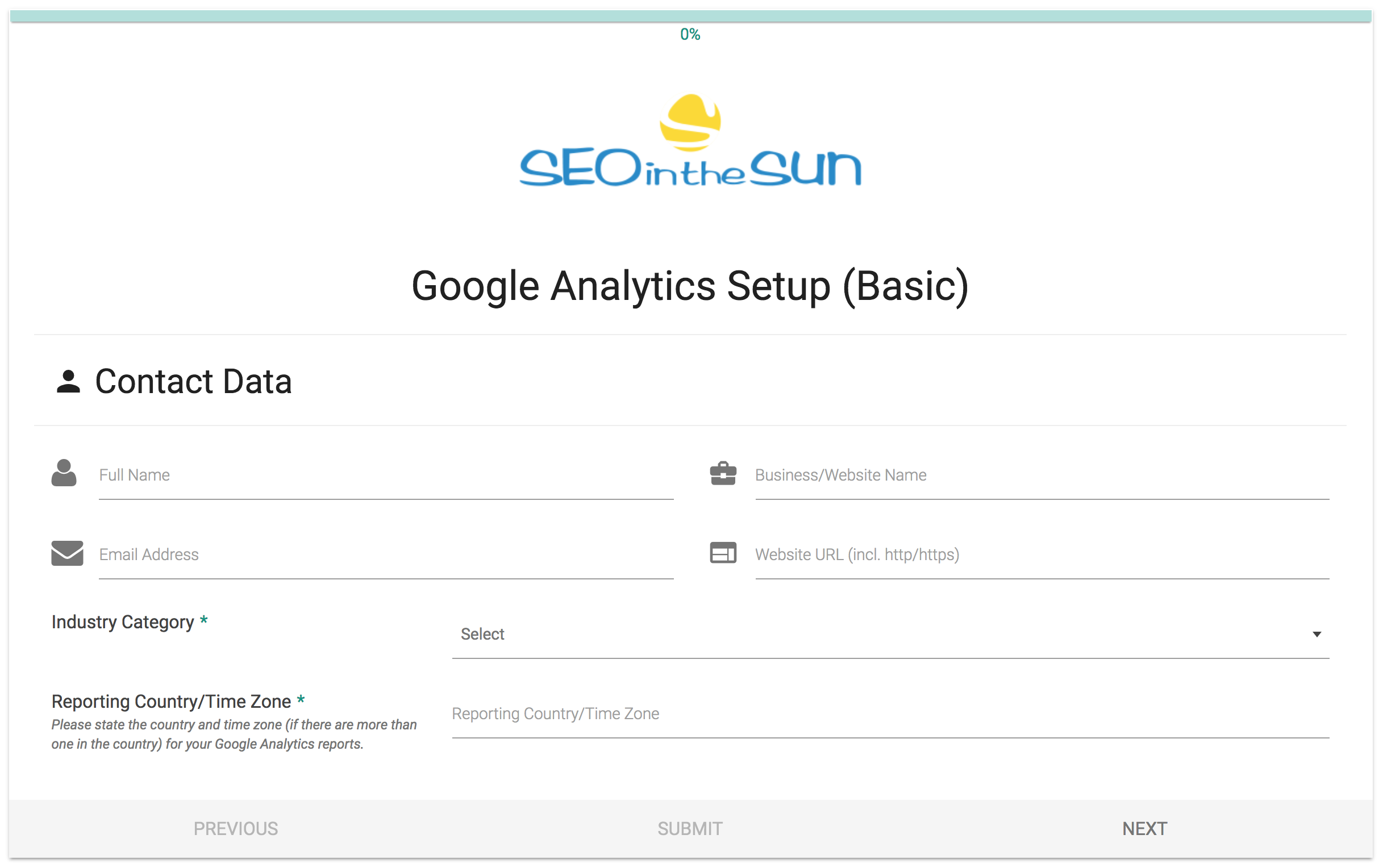
Task: Click the Google Analytics Setup (Basic) title
Action: 690,286
